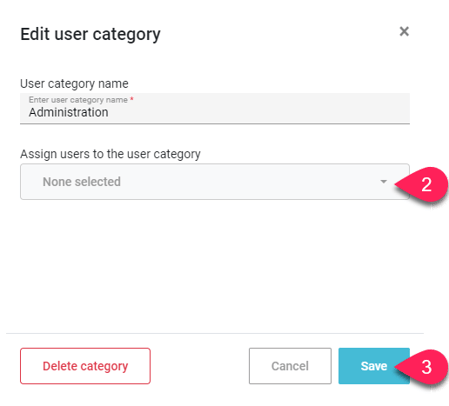Click the Enter user category name label
This screenshot has width=449, height=406.
click(78, 100)
